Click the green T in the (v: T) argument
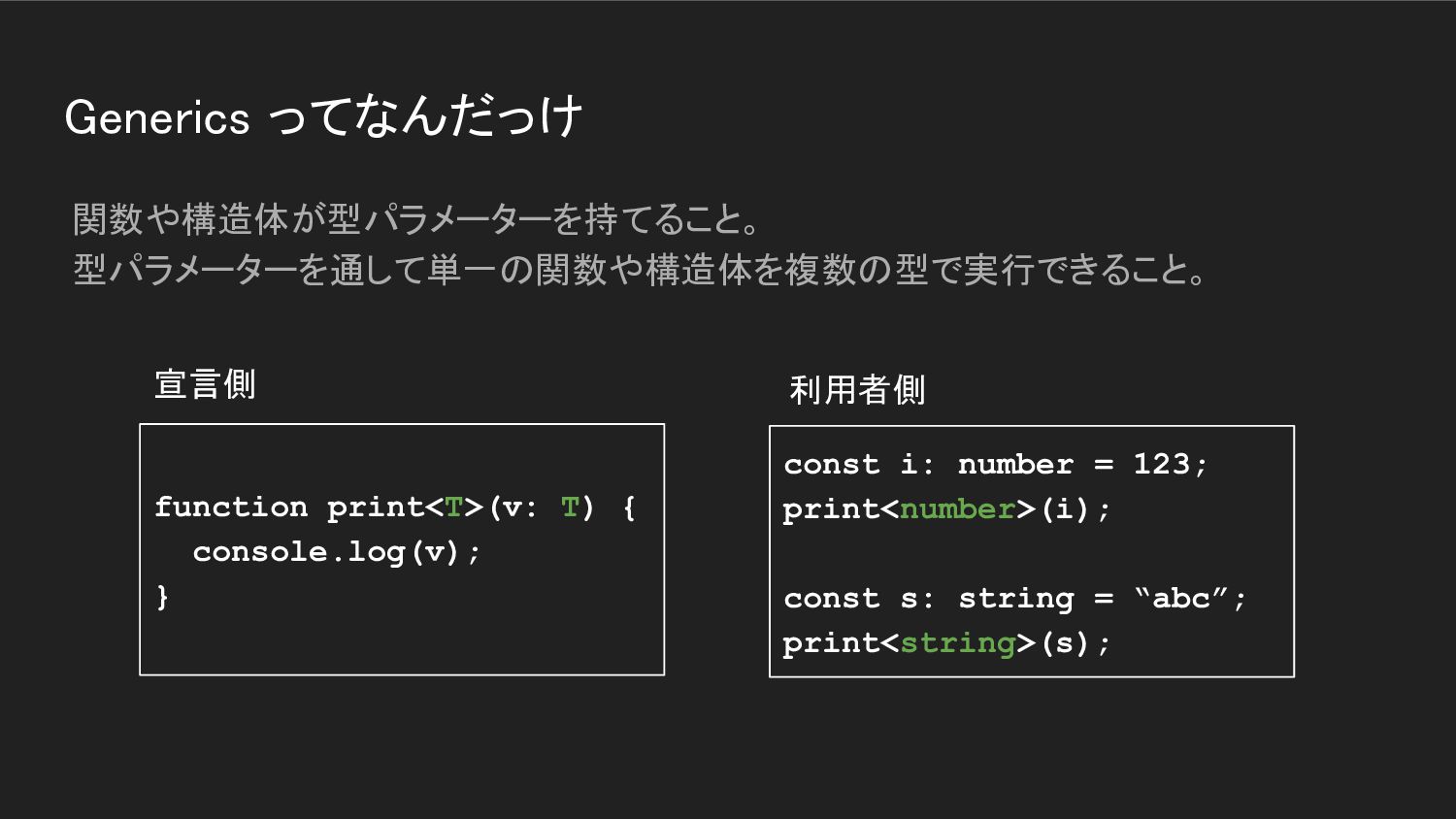 (570, 508)
